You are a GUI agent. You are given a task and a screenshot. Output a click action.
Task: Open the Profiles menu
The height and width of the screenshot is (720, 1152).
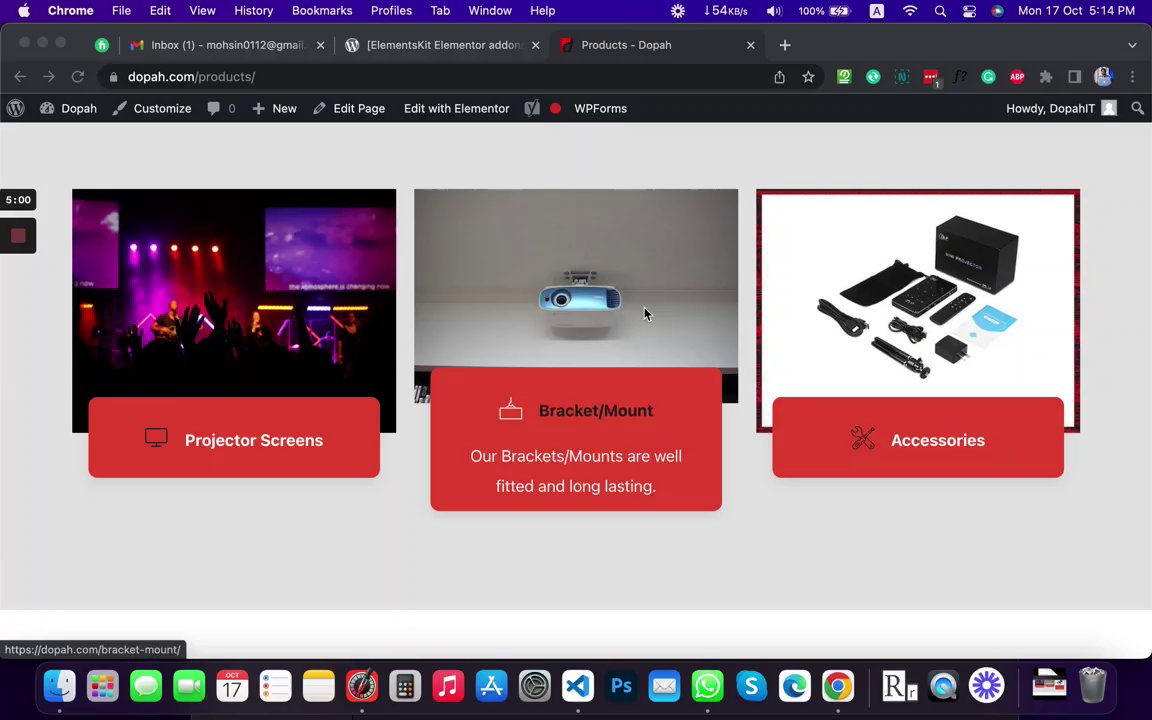391,10
